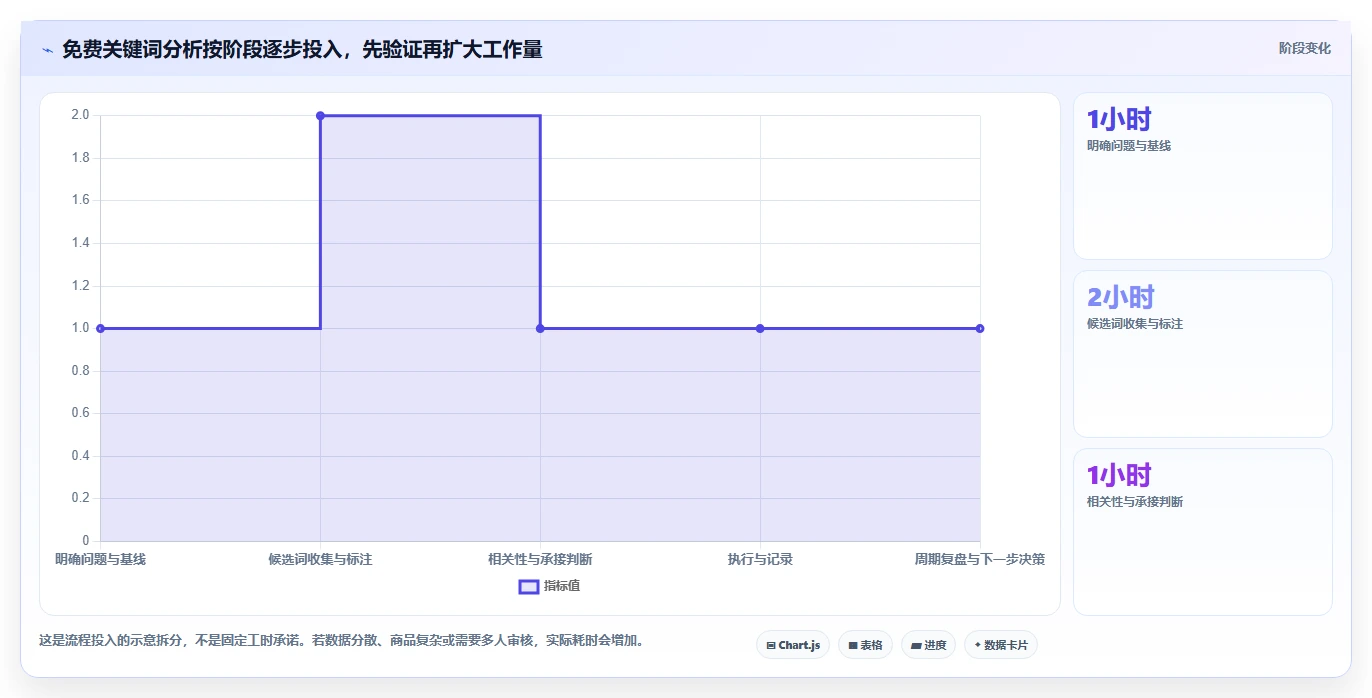Select the 1小时 相关性与承接判断 card

[x=1202, y=532]
